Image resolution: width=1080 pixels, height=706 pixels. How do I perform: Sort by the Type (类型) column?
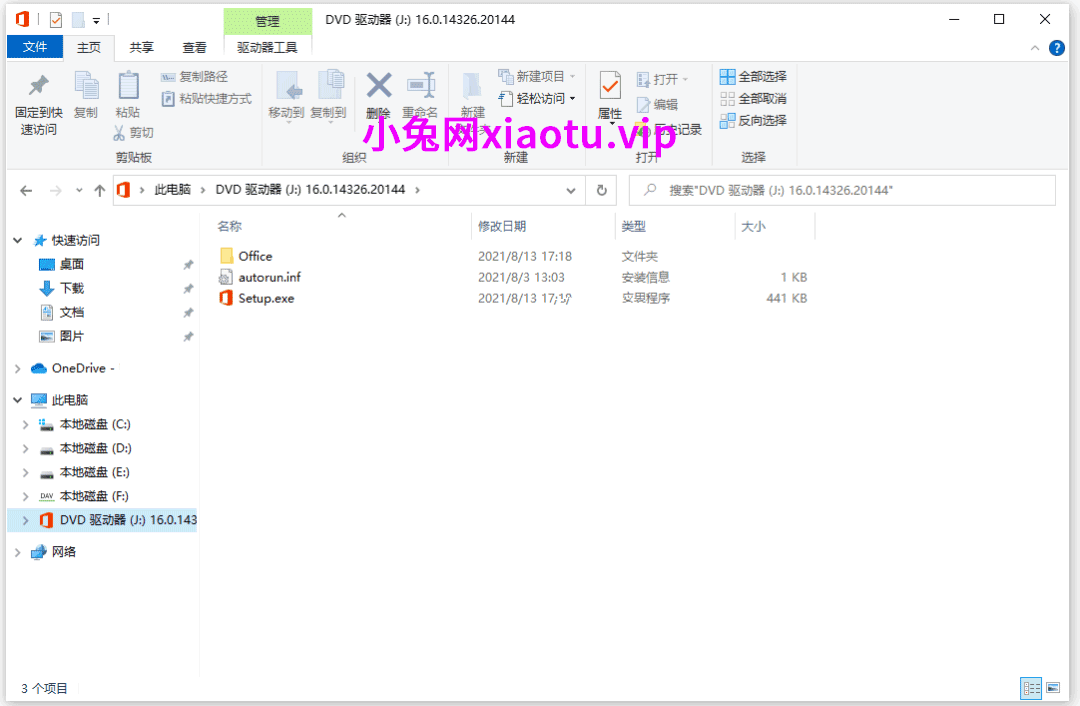634,226
